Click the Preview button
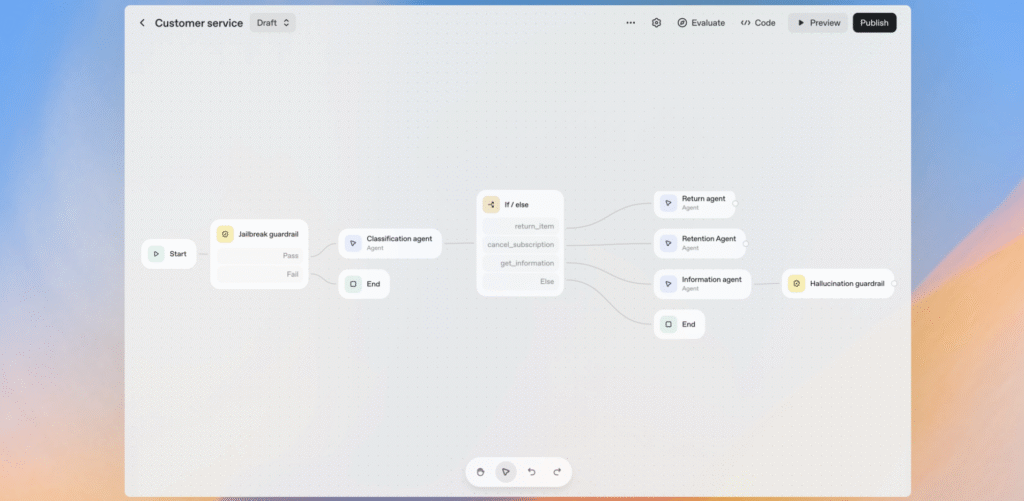Viewport: 1024px width, 501px height. [x=818, y=23]
